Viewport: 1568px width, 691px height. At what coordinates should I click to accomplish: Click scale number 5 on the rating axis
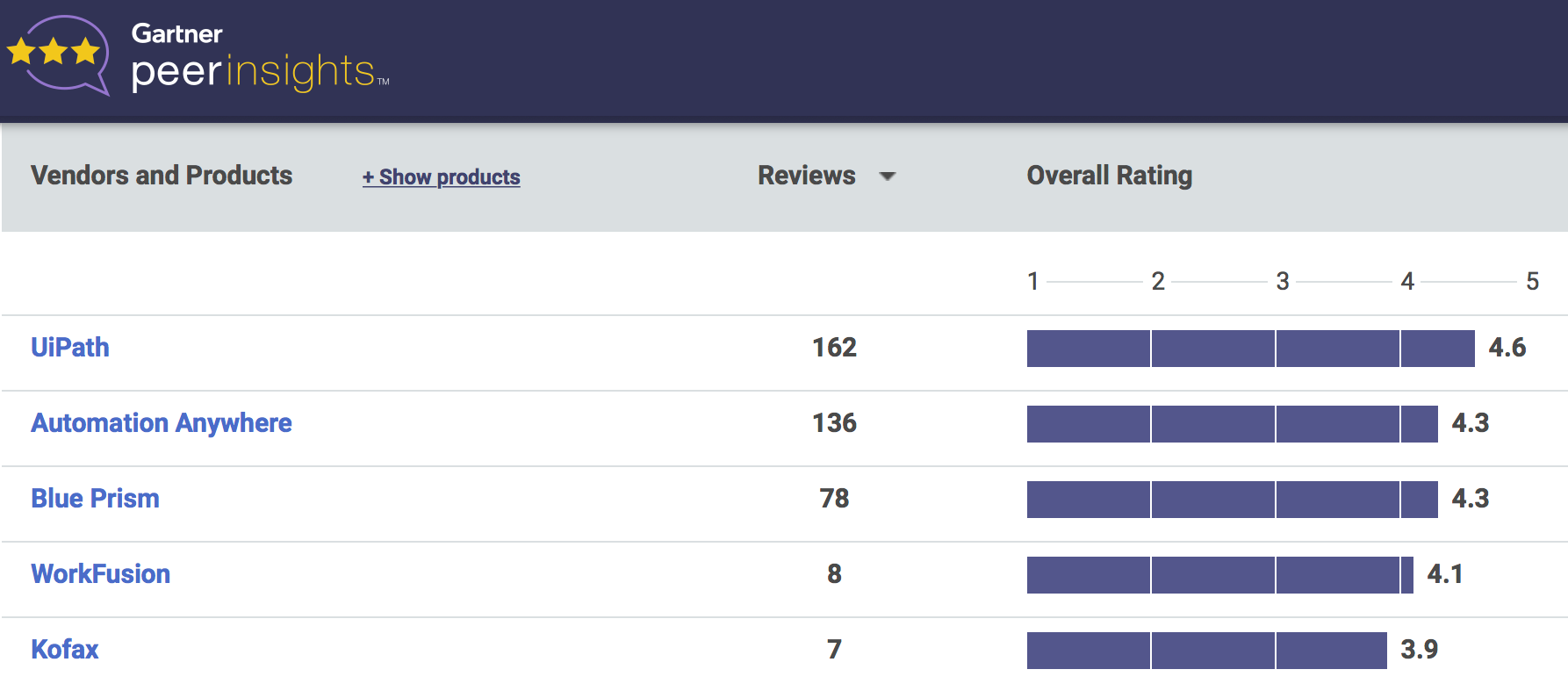point(1532,281)
